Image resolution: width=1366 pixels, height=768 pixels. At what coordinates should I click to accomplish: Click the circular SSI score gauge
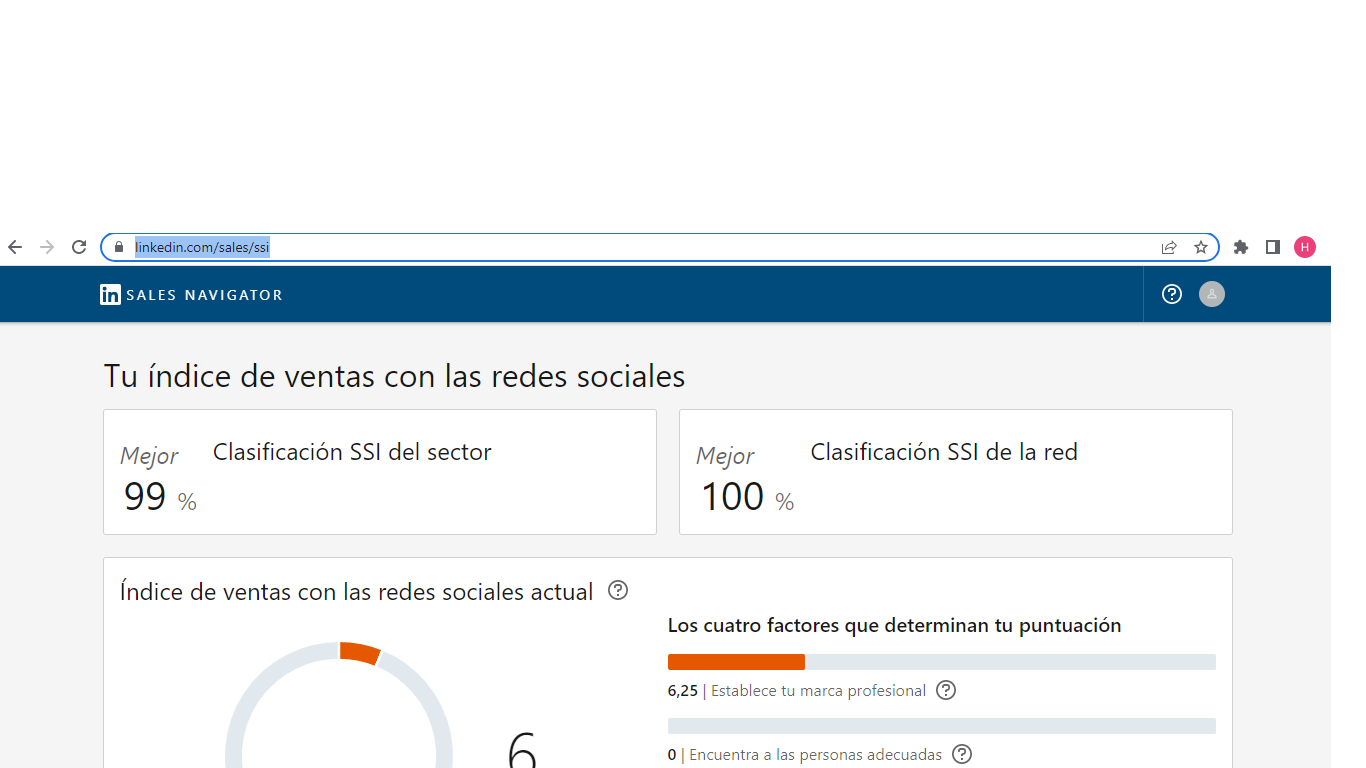[x=339, y=705]
